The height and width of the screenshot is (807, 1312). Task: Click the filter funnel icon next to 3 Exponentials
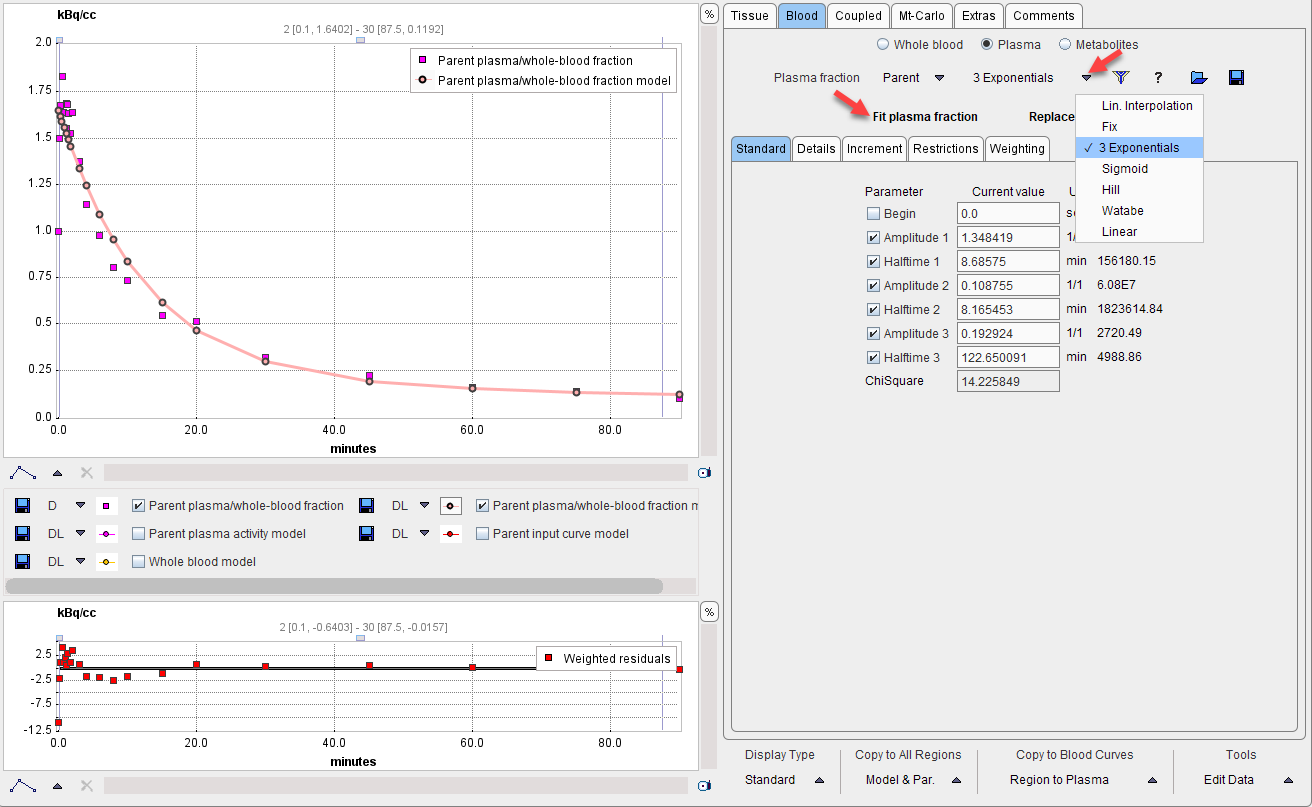click(1121, 77)
